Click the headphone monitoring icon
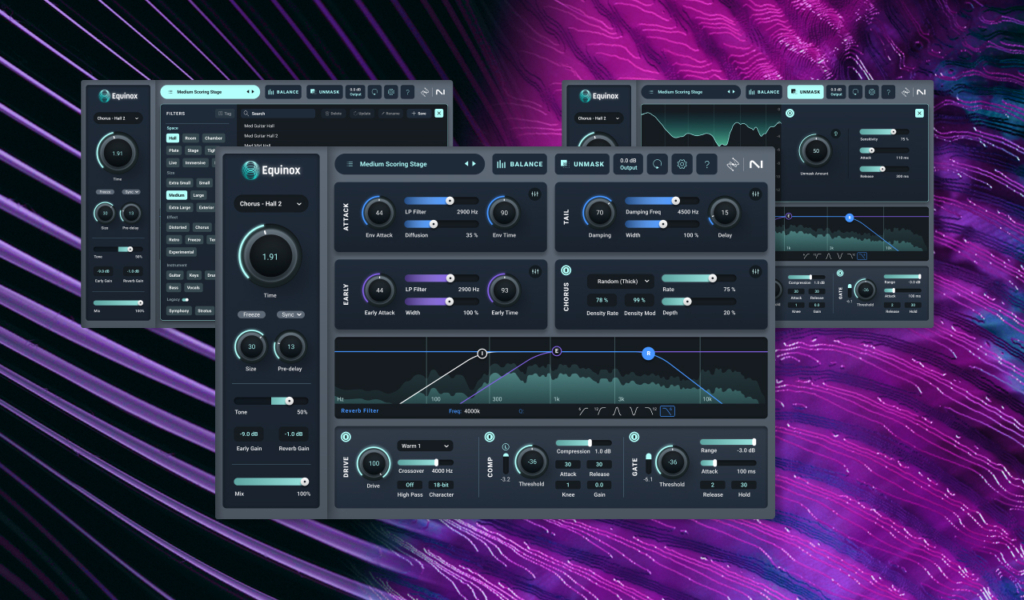 tap(658, 164)
